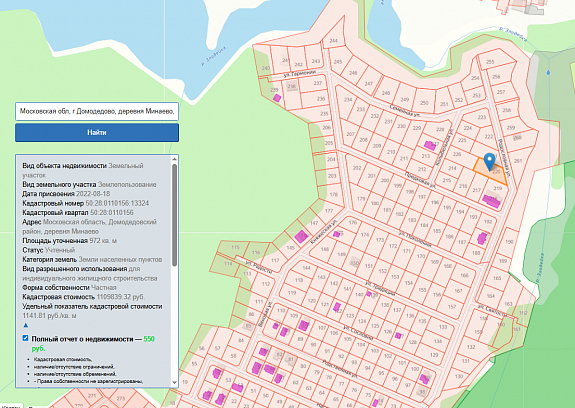Click the info panel vertical scrollbar thumb
This screenshot has height=408, width=575.
(175, 215)
